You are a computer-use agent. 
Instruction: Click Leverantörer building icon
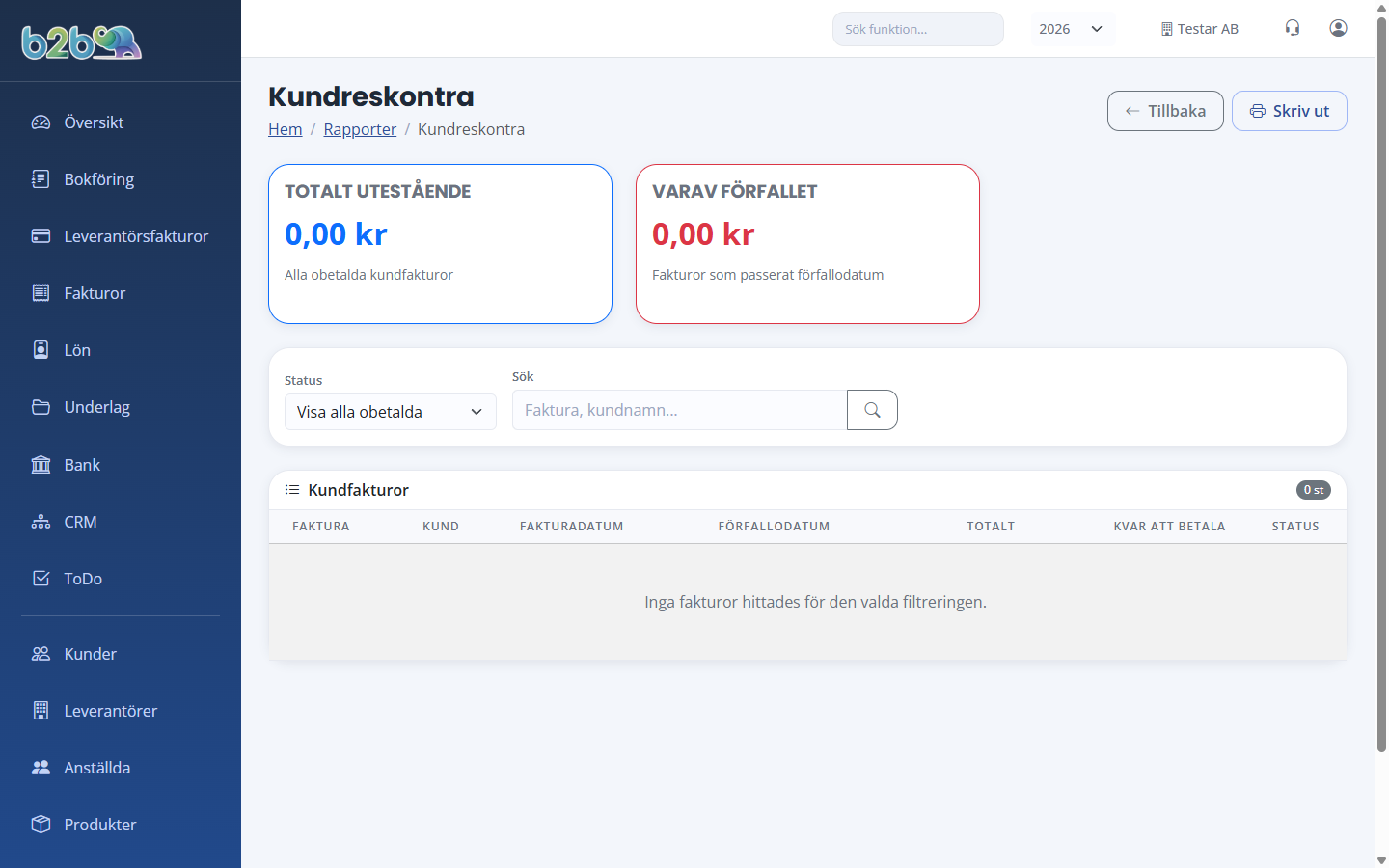click(41, 711)
